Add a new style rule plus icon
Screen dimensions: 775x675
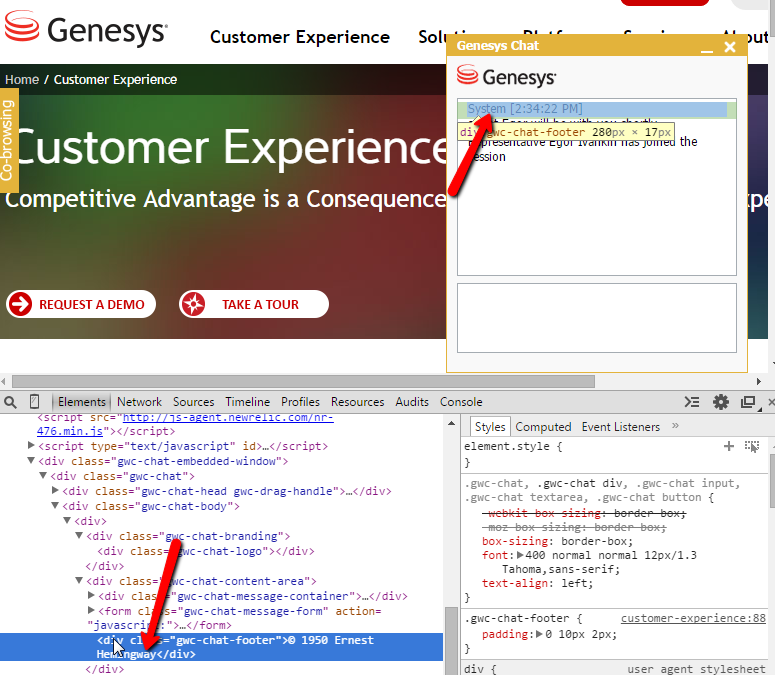(x=729, y=446)
